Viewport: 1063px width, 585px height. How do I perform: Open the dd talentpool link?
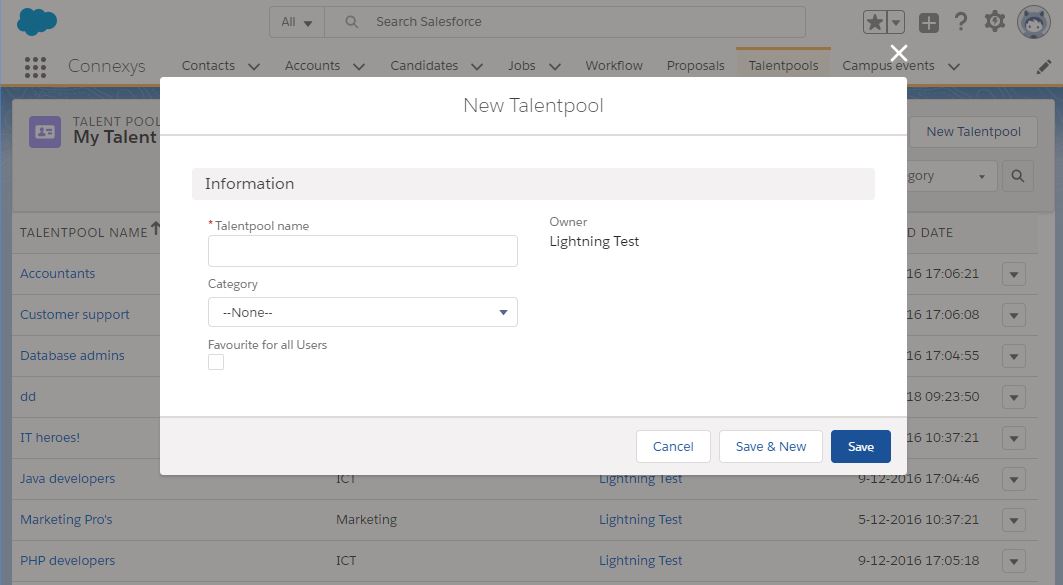point(28,397)
